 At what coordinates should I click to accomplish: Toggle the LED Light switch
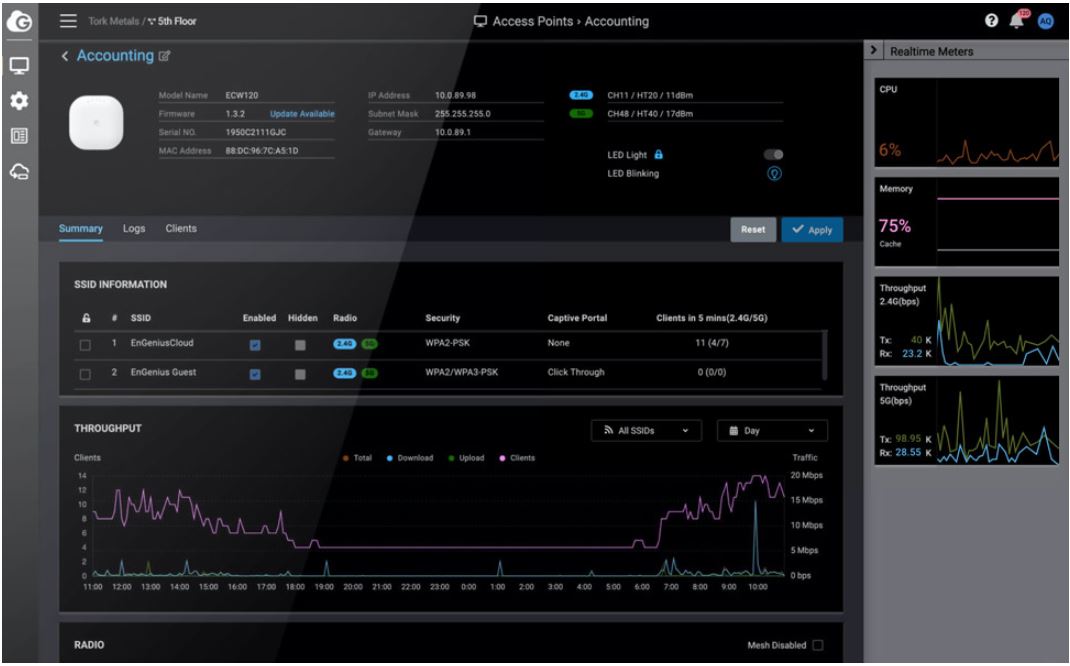773,155
